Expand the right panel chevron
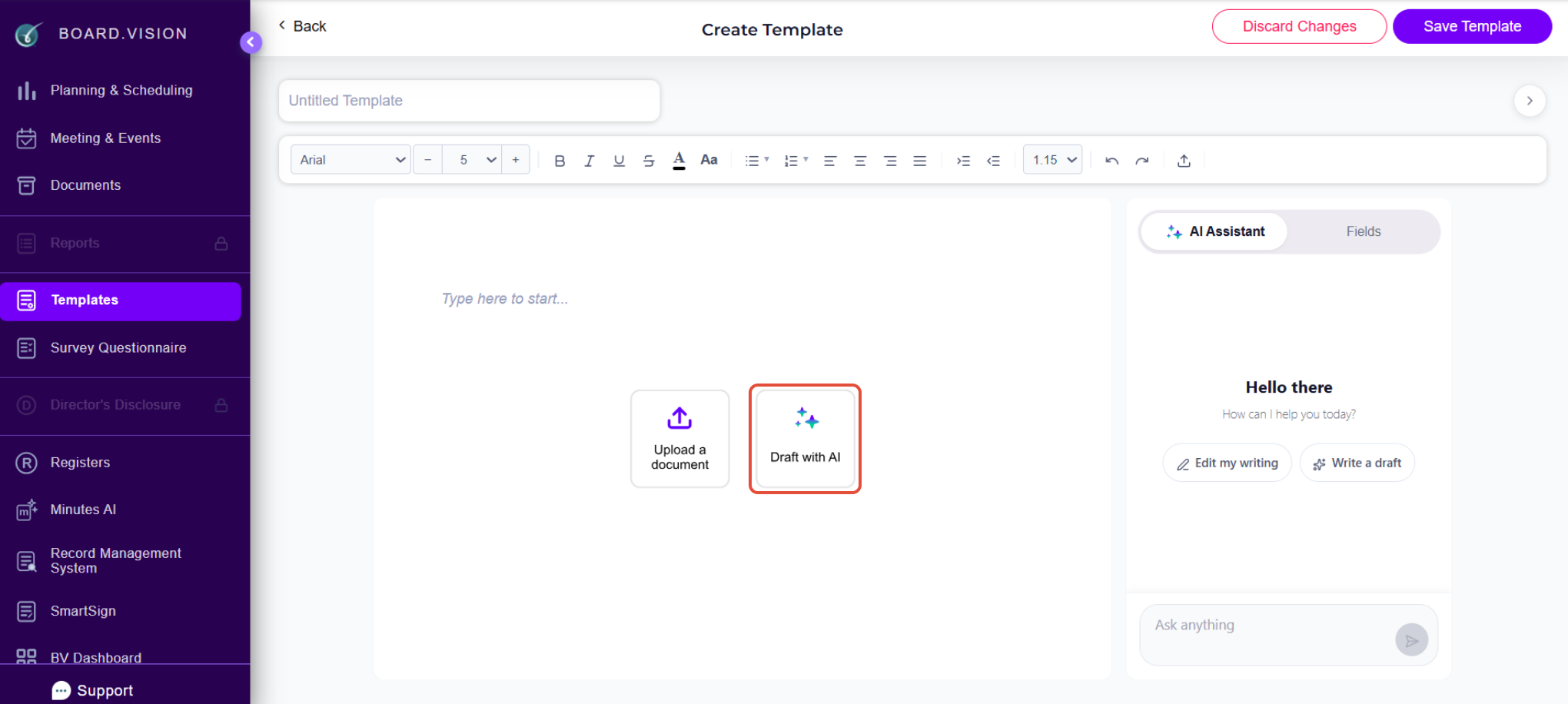The width and height of the screenshot is (1568, 704). coord(1530,101)
